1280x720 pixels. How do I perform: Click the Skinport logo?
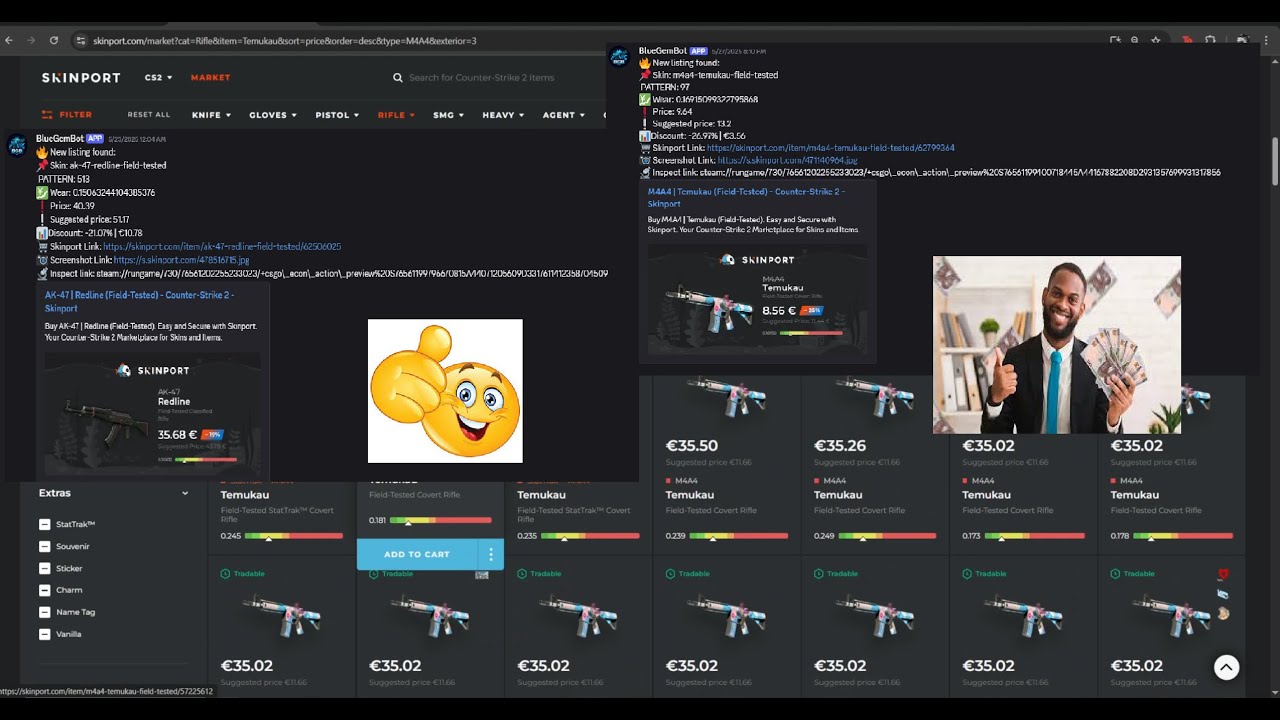point(81,77)
